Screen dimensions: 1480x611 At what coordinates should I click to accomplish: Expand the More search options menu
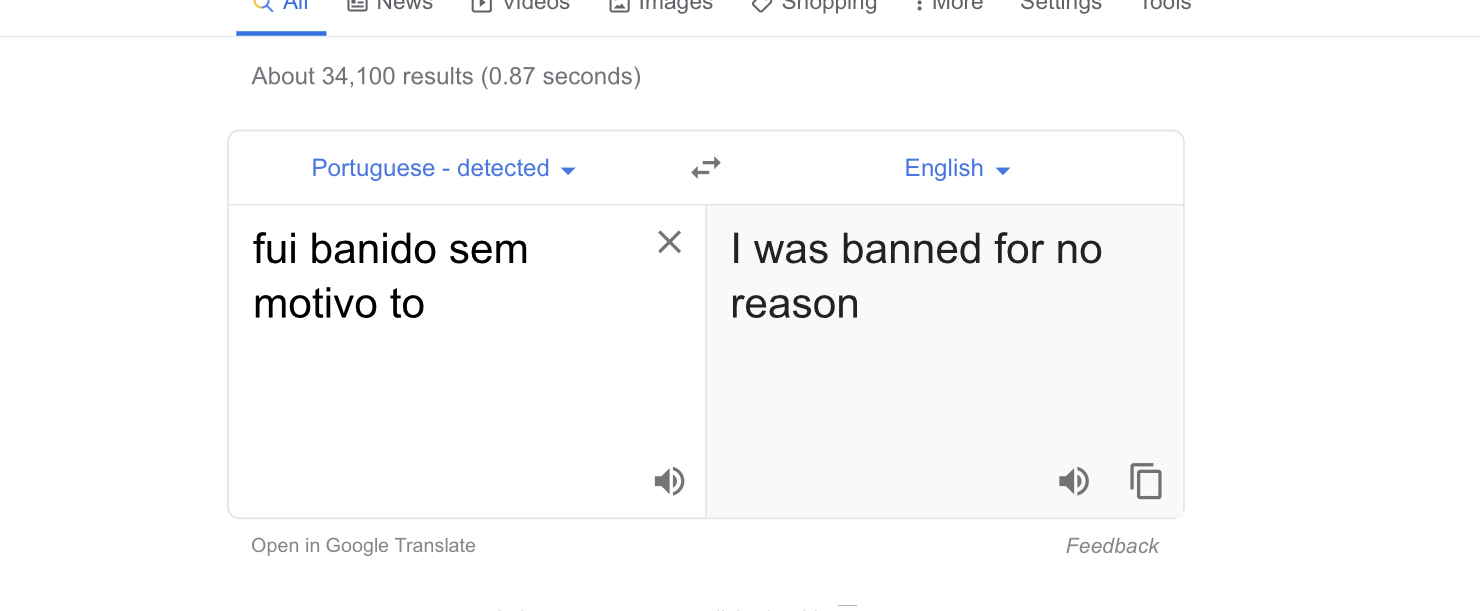pyautogui.click(x=949, y=5)
